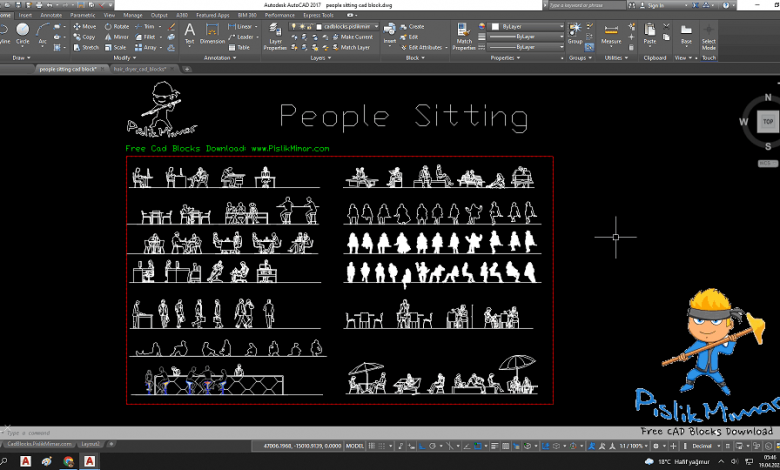
Task: Select the Circle draw tool
Action: pyautogui.click(x=22, y=34)
